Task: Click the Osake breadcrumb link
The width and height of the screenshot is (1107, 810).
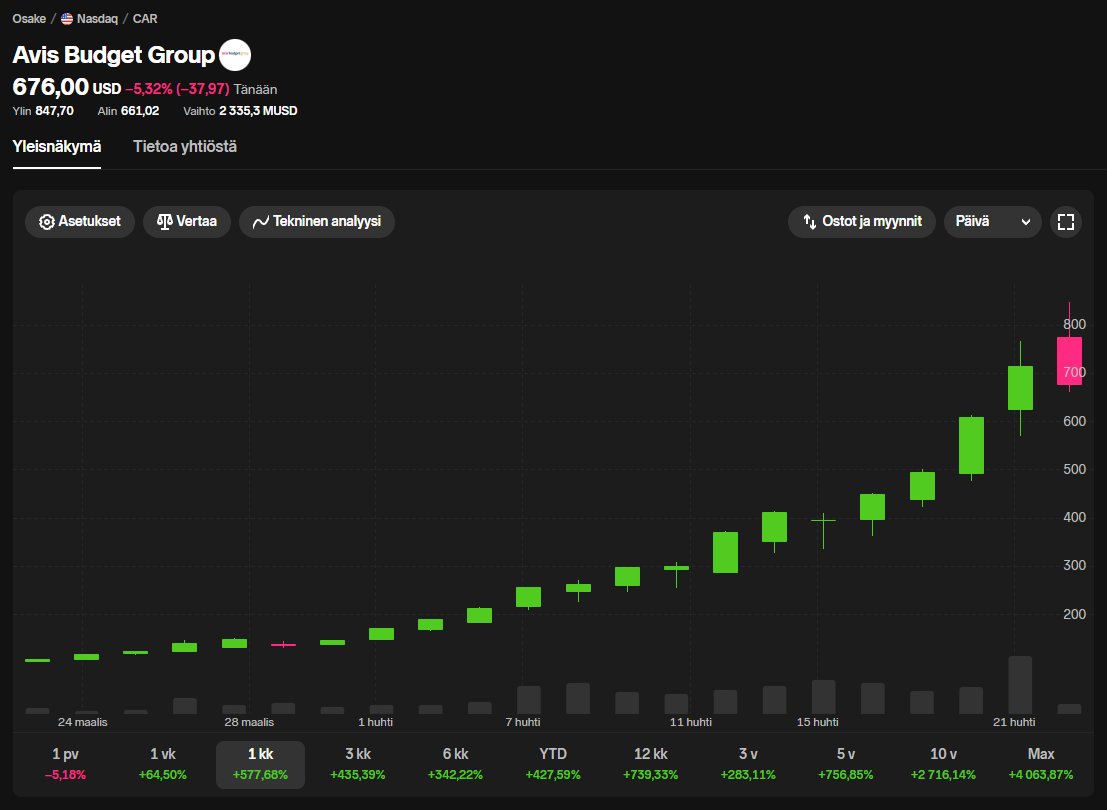Action: point(29,19)
